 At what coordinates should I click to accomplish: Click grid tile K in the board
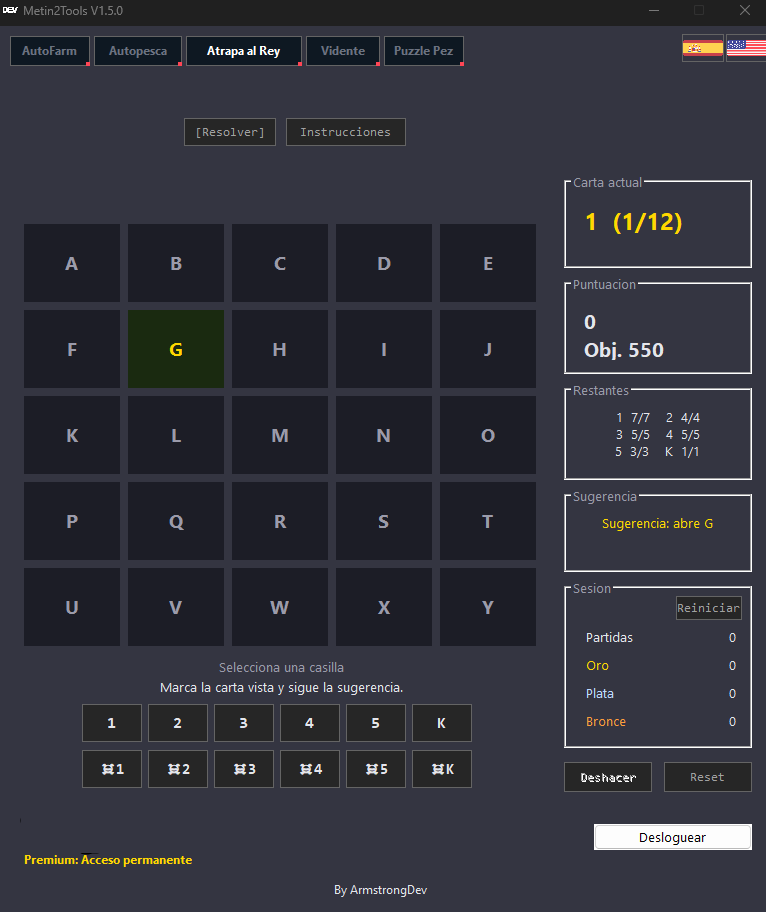pyautogui.click(x=72, y=435)
